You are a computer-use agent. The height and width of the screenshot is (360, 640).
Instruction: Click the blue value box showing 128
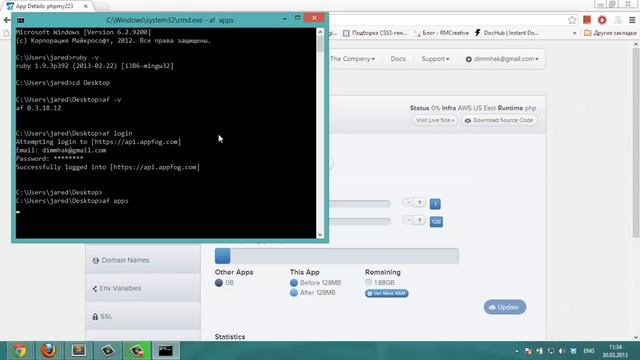pos(436,222)
